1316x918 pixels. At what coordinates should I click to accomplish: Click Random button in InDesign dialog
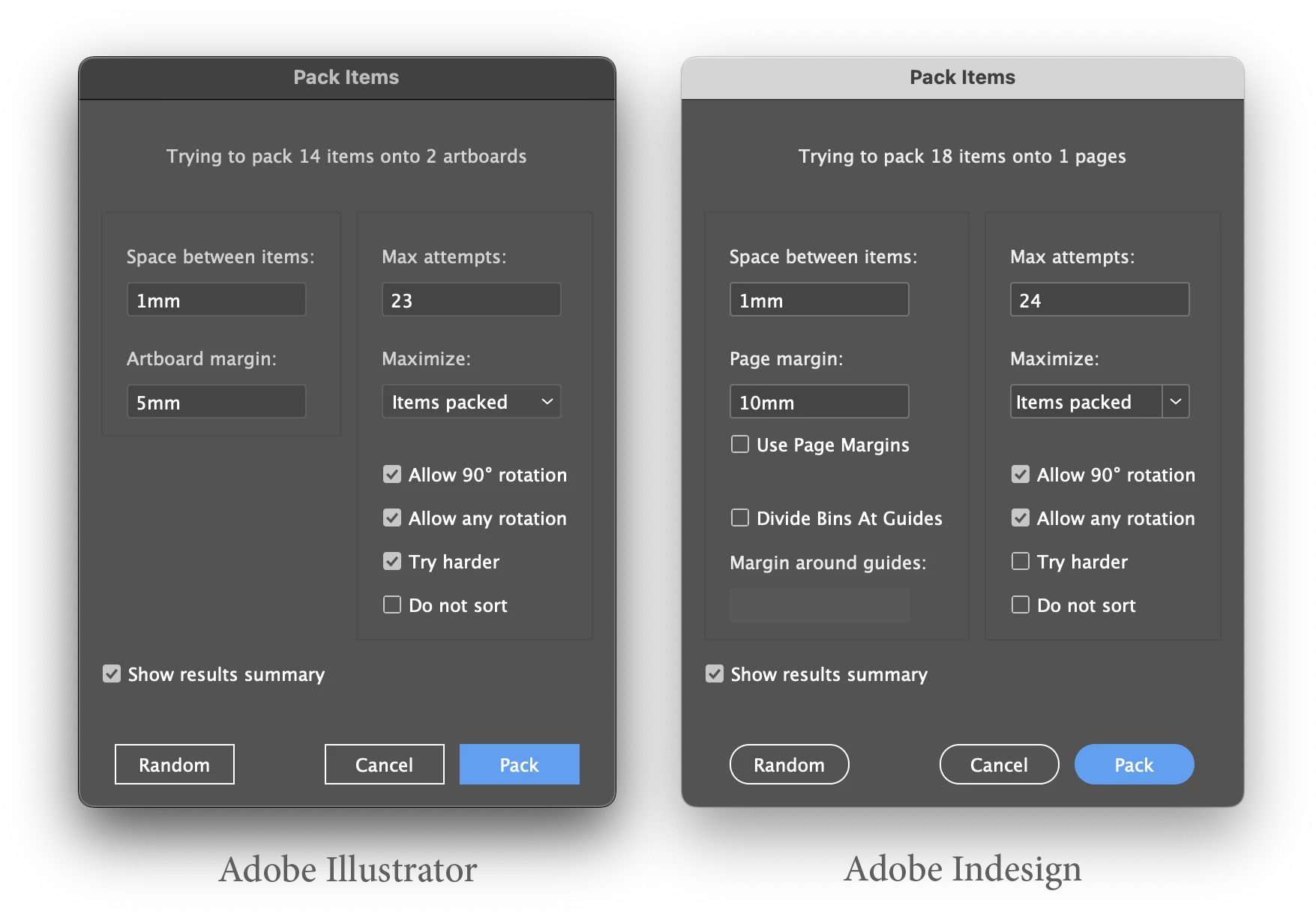[790, 764]
